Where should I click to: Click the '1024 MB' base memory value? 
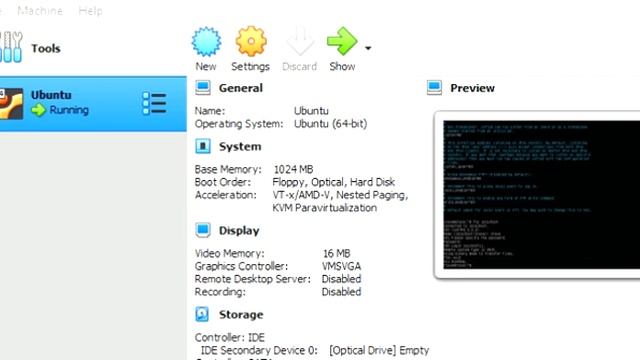point(293,169)
